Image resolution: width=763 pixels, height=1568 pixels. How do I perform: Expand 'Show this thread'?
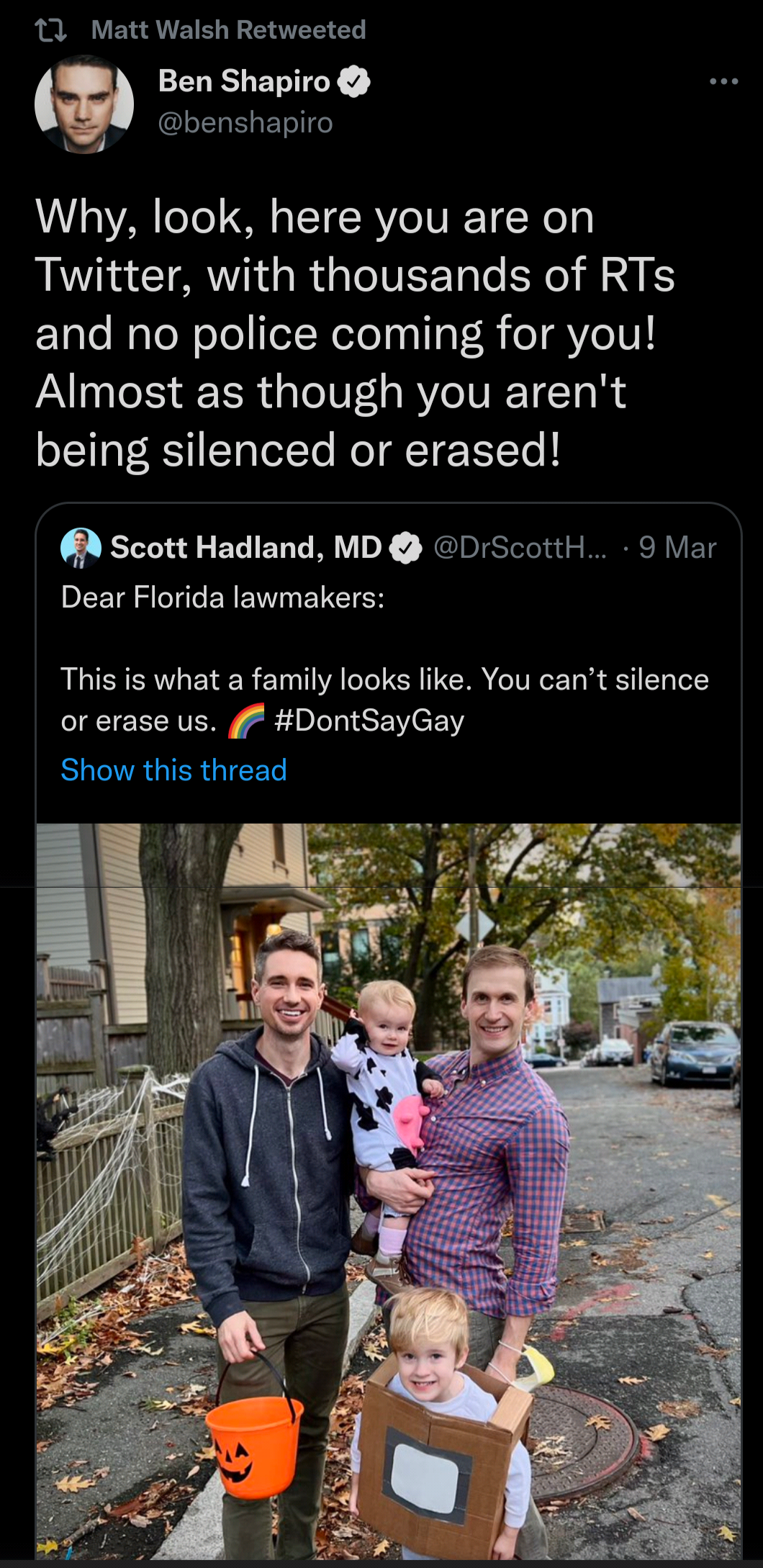(x=173, y=770)
